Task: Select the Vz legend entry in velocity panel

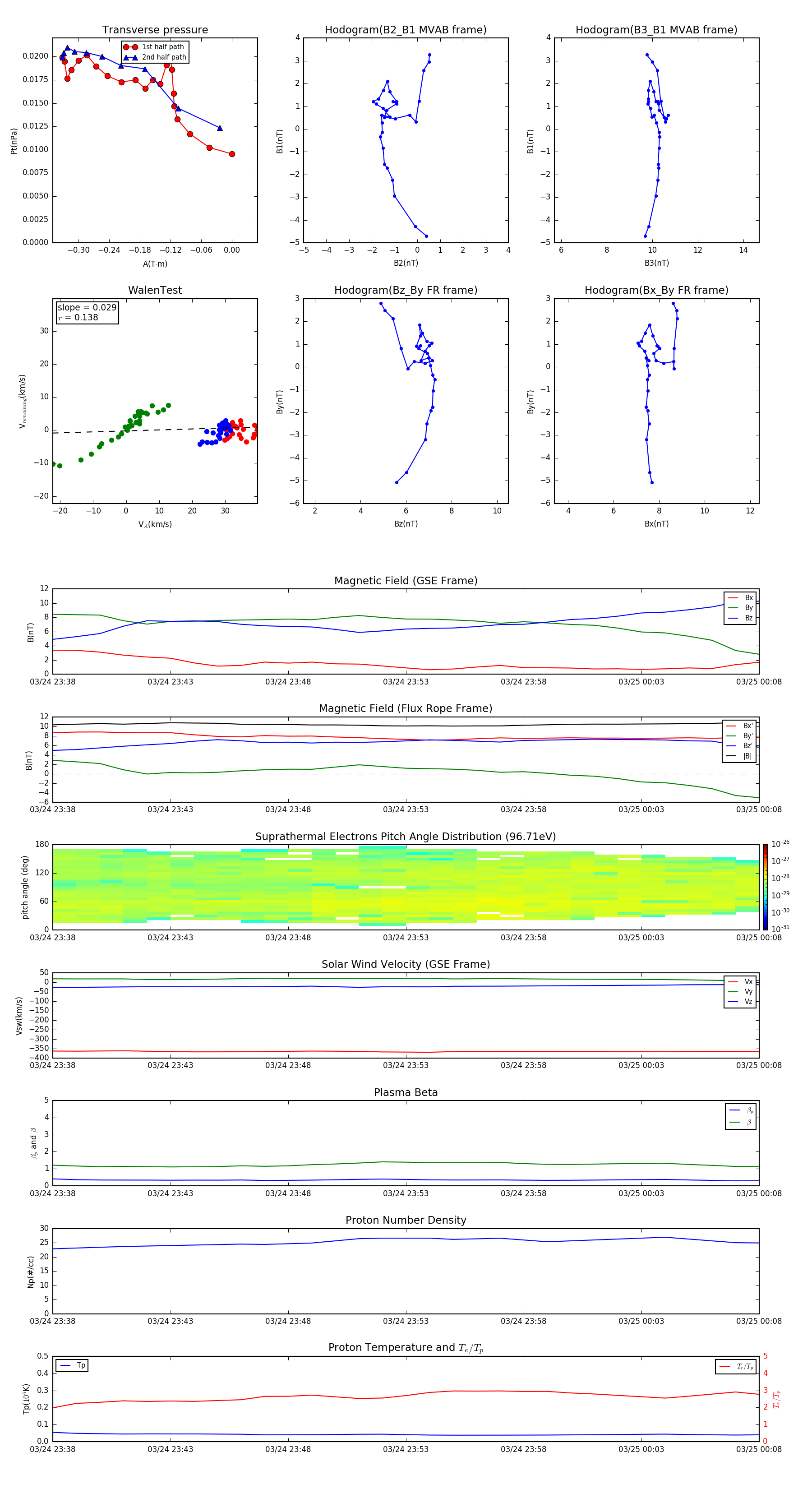Action: tap(740, 1002)
